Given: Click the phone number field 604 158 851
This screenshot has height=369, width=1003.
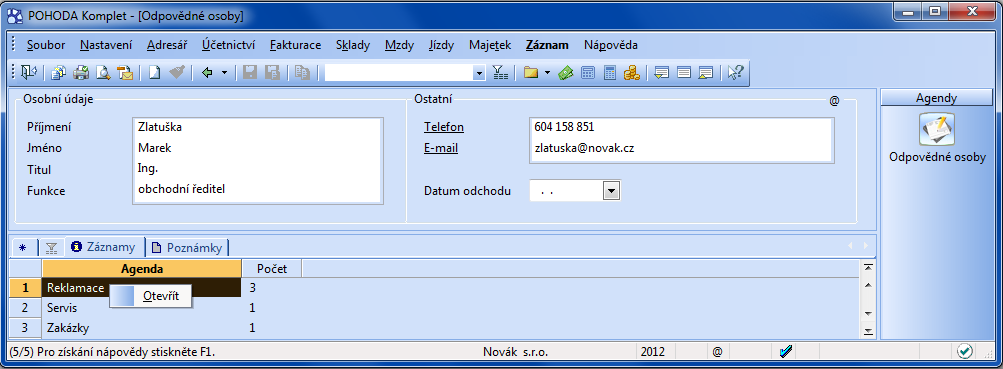Looking at the screenshot, I should click(x=681, y=127).
